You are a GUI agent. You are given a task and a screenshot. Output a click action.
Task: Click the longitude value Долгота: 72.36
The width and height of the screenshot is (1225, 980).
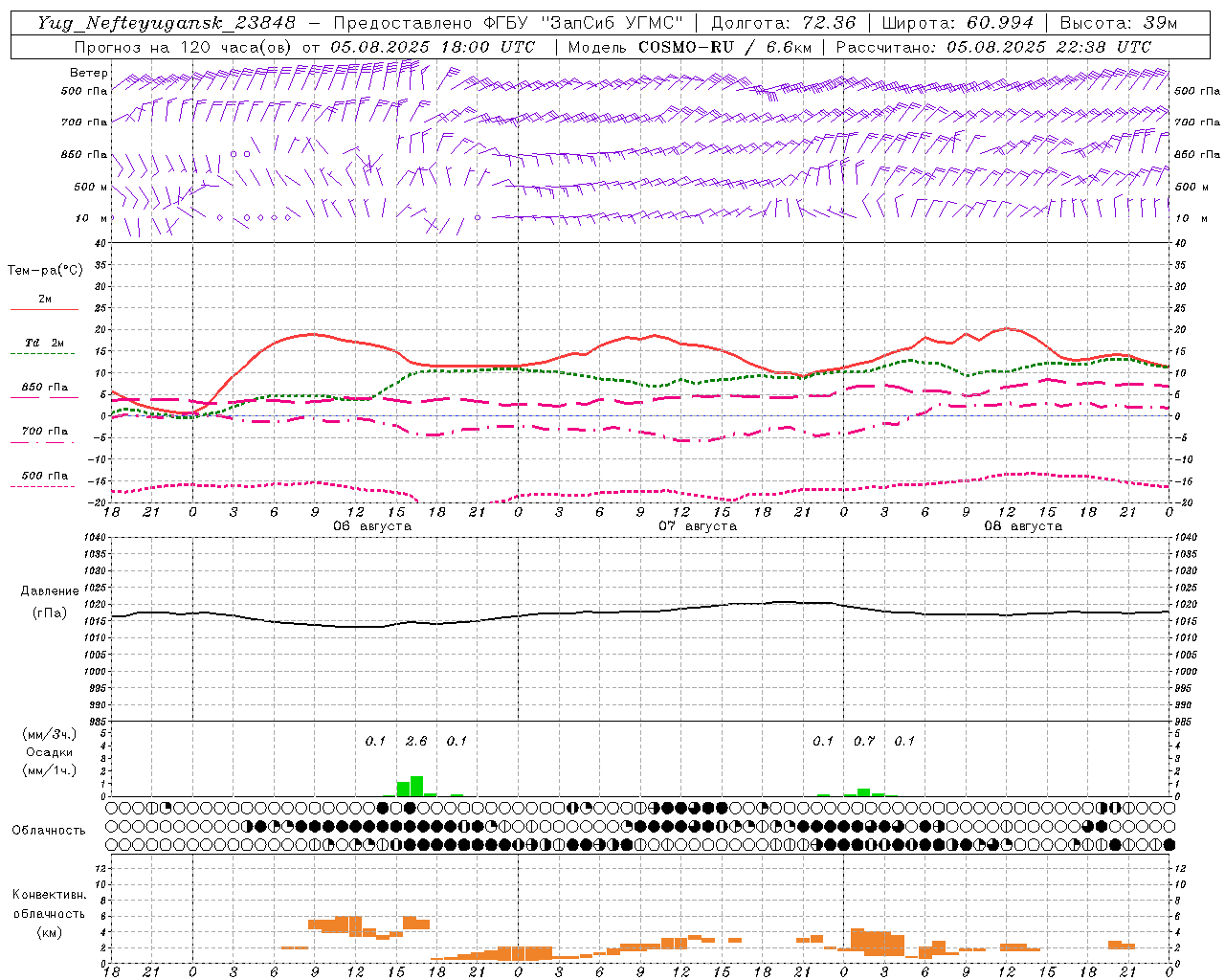(783, 23)
